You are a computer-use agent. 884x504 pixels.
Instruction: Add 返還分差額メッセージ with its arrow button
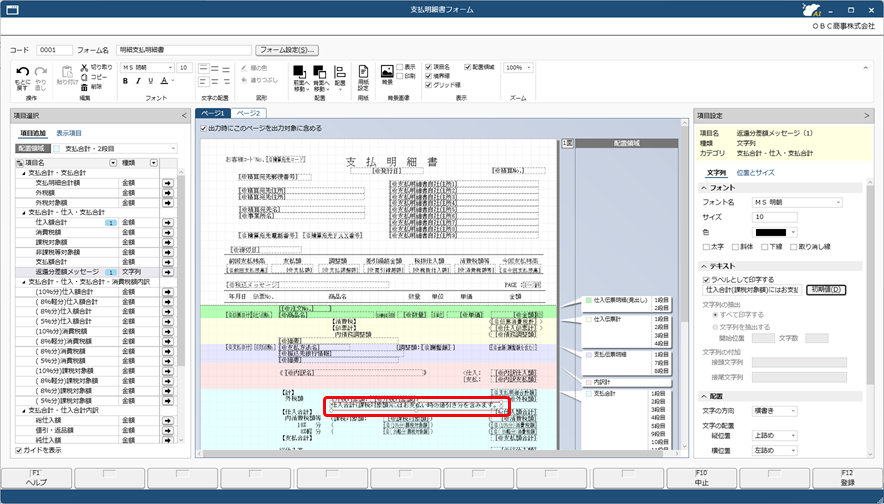[167, 272]
